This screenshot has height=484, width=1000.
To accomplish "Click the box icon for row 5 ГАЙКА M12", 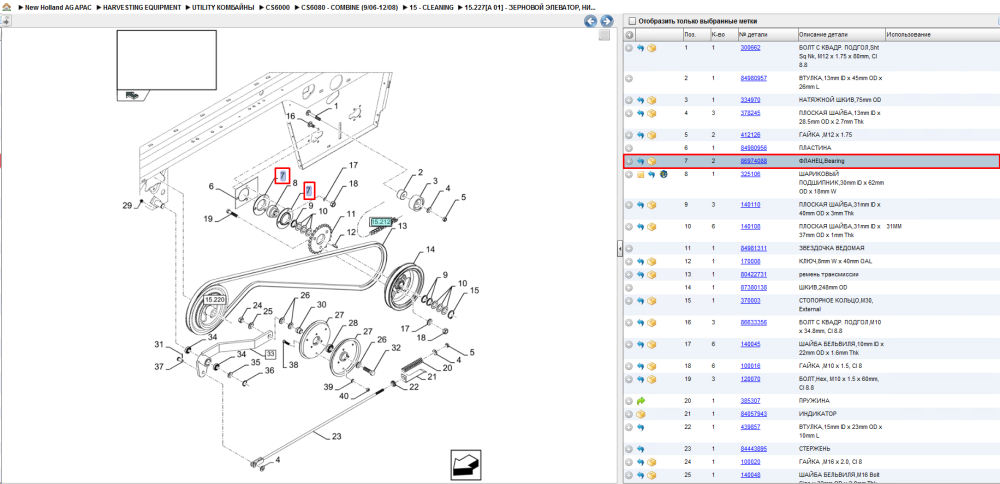I will point(652,135).
